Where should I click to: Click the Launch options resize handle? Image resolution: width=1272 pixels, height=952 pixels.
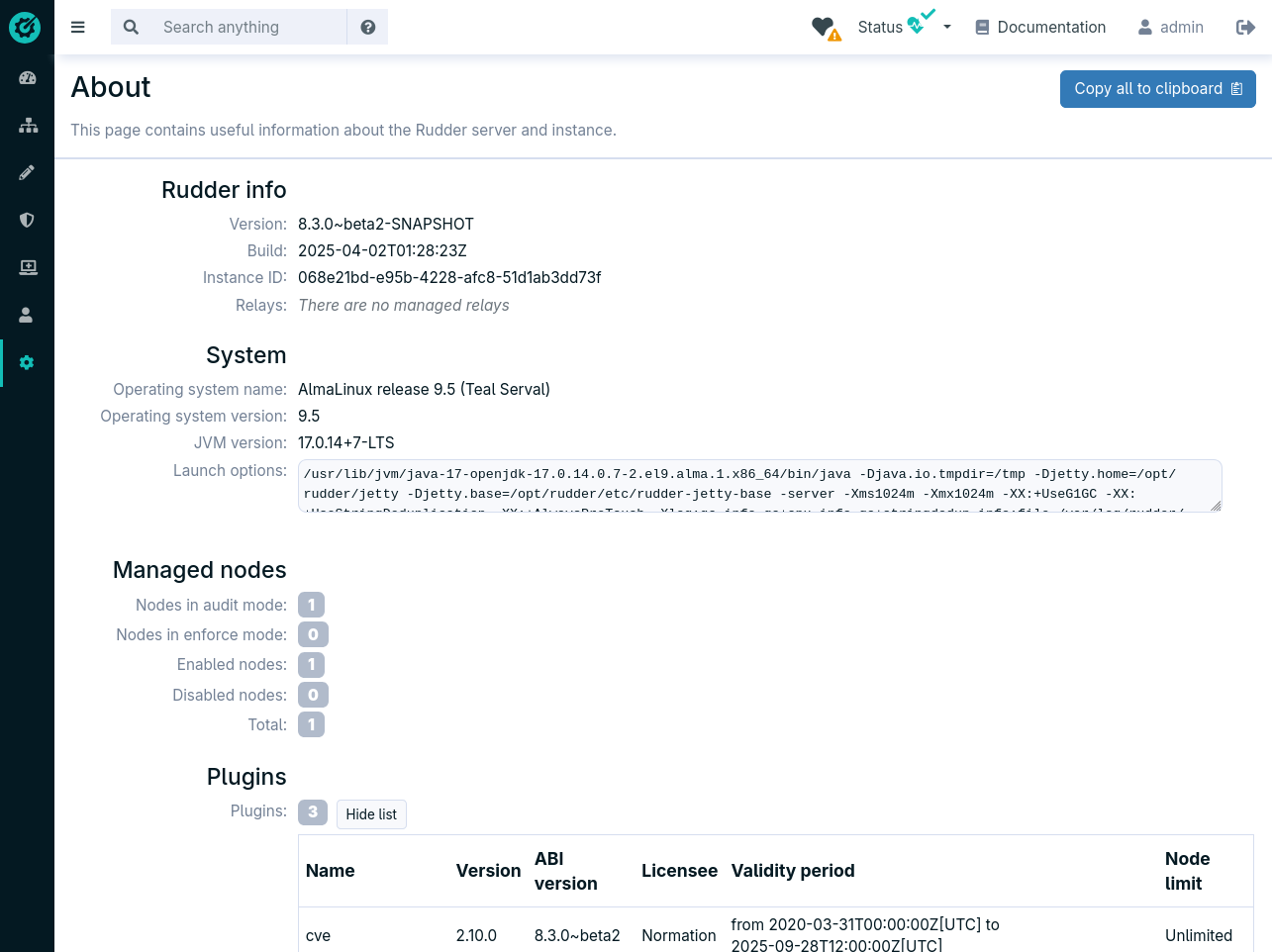pyautogui.click(x=1216, y=506)
